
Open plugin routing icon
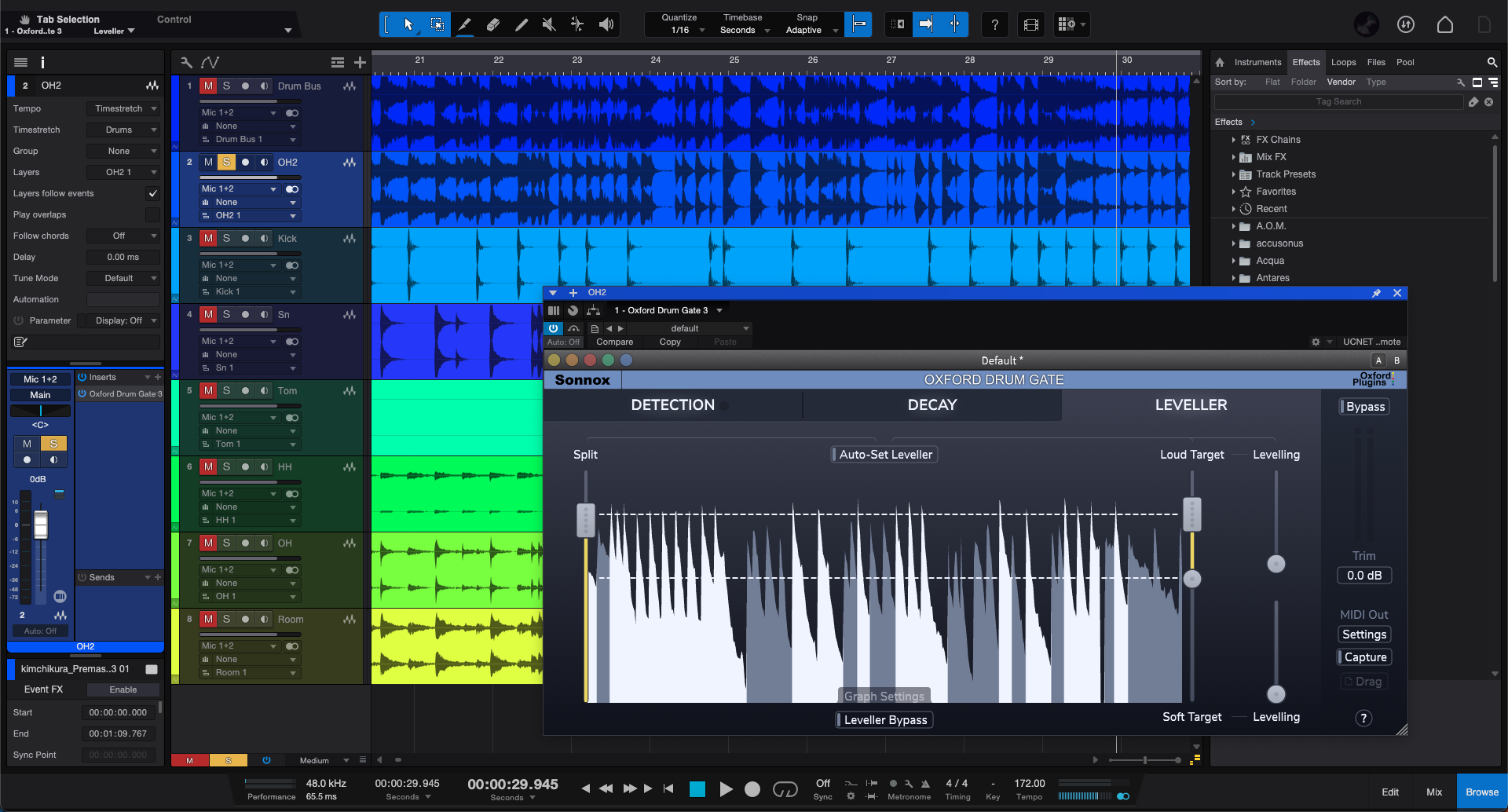pyautogui.click(x=593, y=310)
